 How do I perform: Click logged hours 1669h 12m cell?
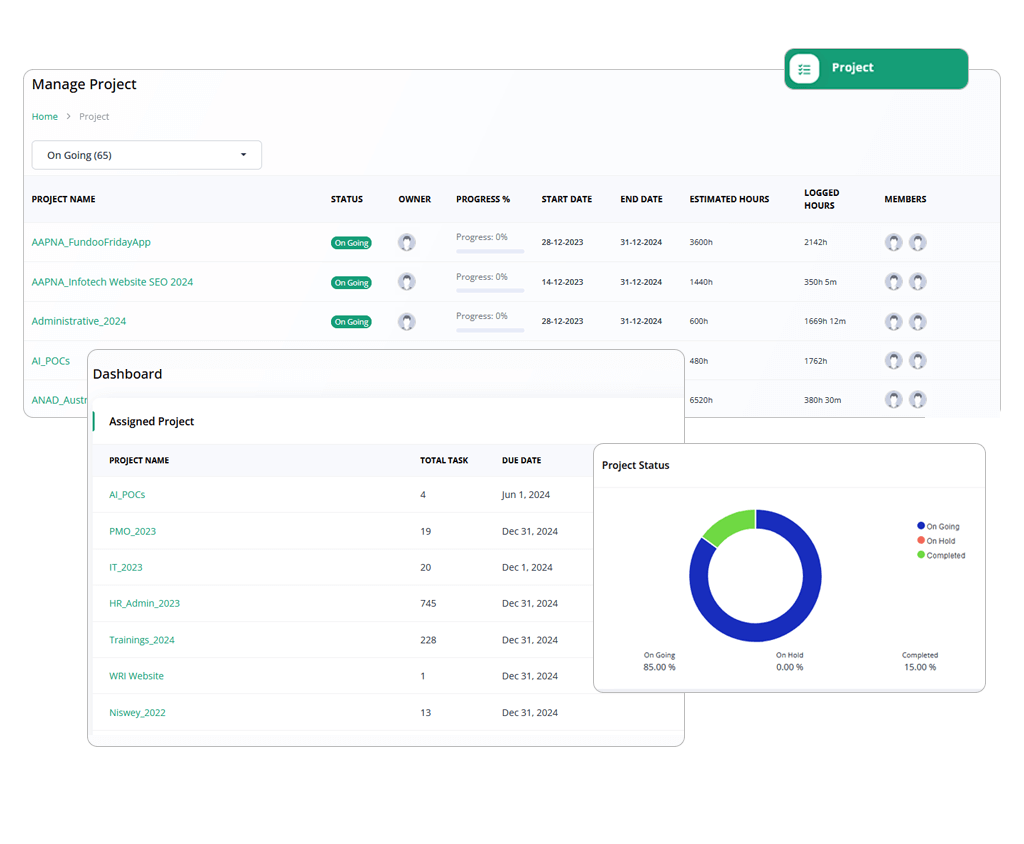[825, 321]
